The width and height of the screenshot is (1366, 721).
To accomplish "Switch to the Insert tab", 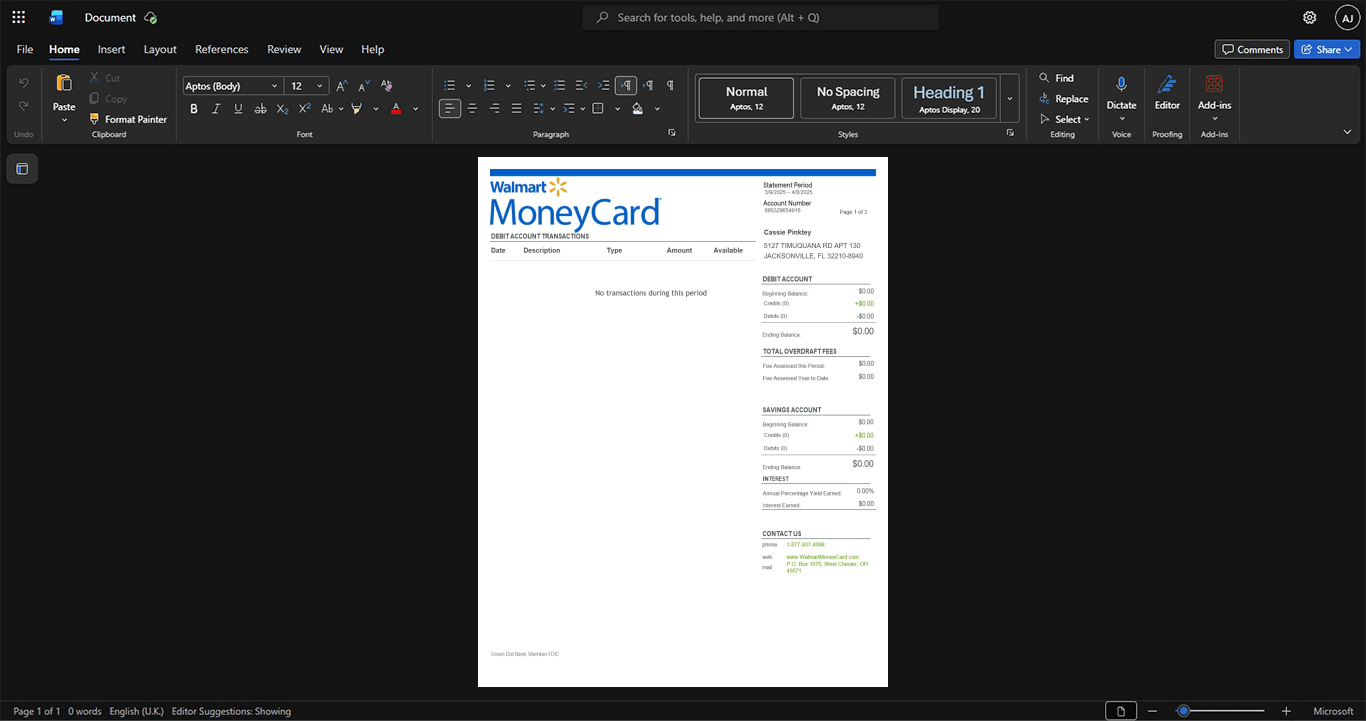I will point(111,49).
